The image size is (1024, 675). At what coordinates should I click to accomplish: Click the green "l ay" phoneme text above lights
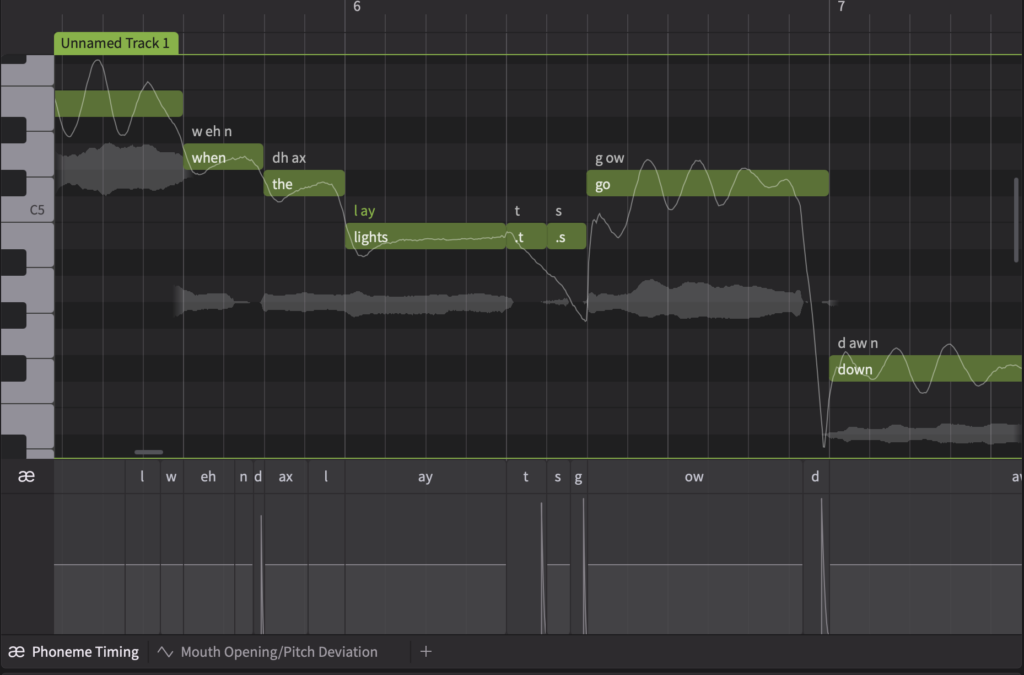pyautogui.click(x=365, y=211)
